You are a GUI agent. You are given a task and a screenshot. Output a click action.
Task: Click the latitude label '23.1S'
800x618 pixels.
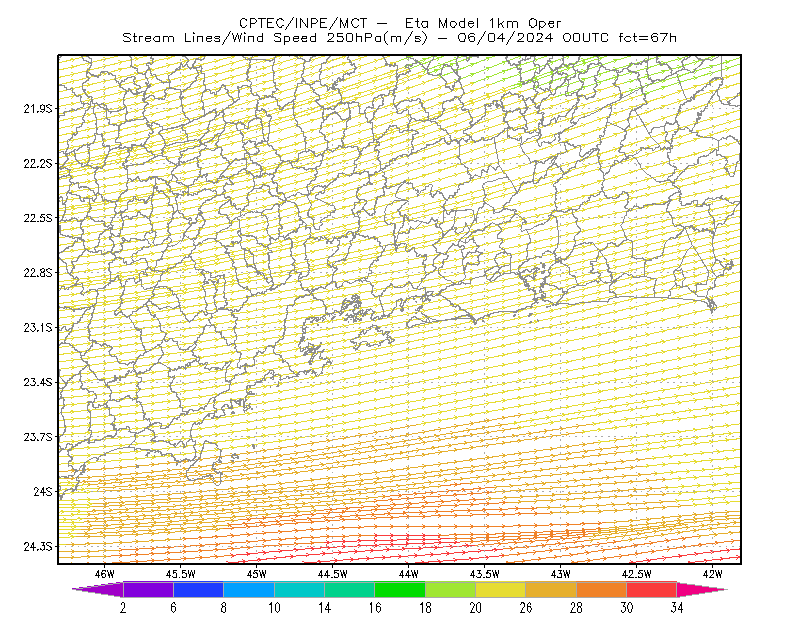tap(38, 327)
